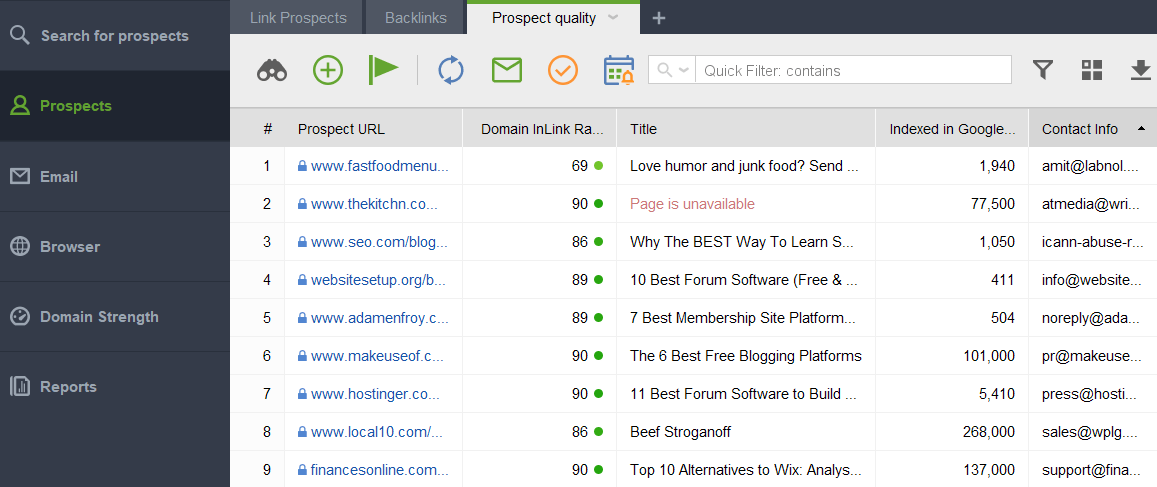Click the binoculars search prospects icon
The image size is (1157, 487).
point(272,71)
